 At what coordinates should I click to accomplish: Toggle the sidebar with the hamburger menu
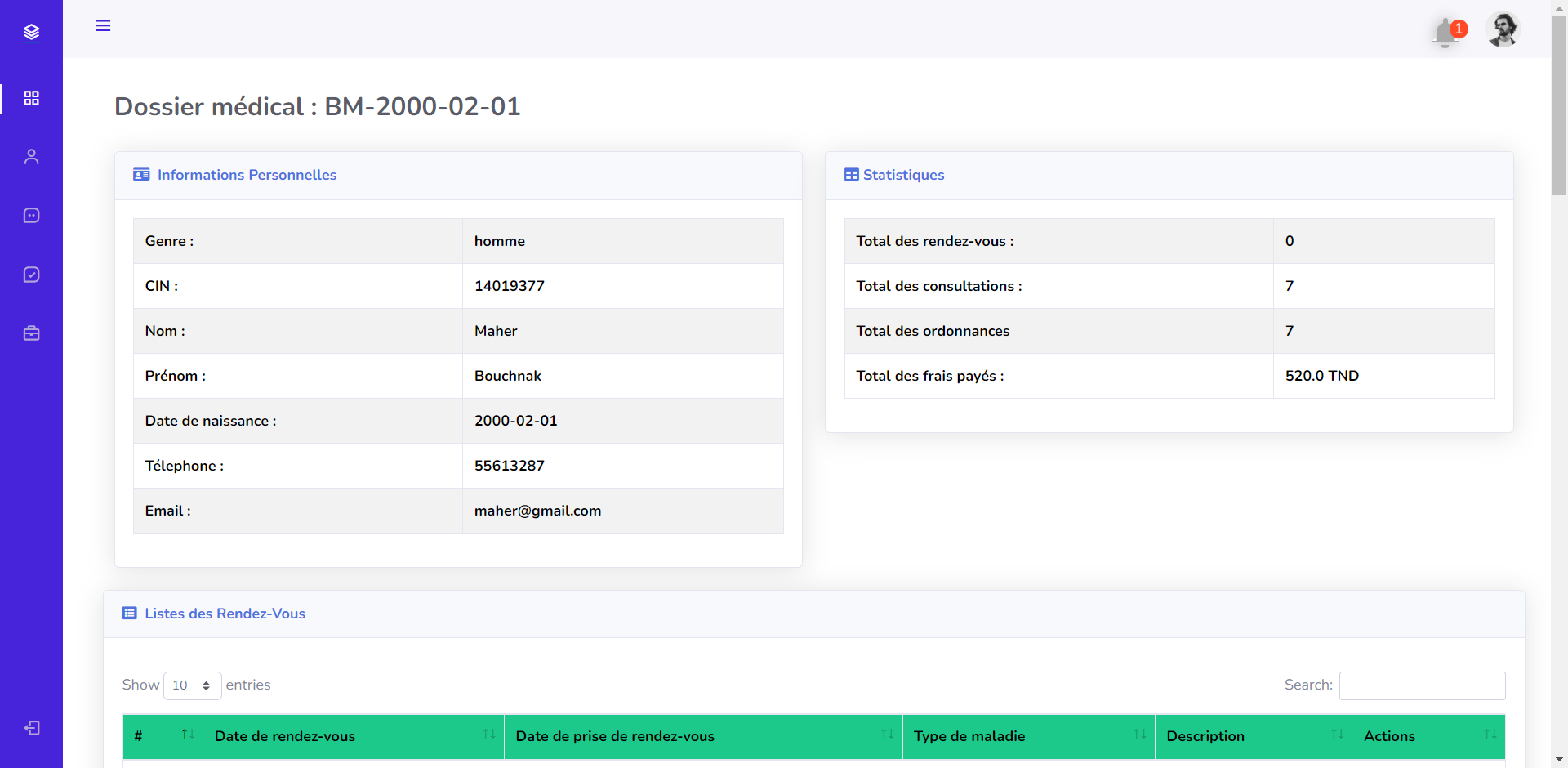click(103, 25)
